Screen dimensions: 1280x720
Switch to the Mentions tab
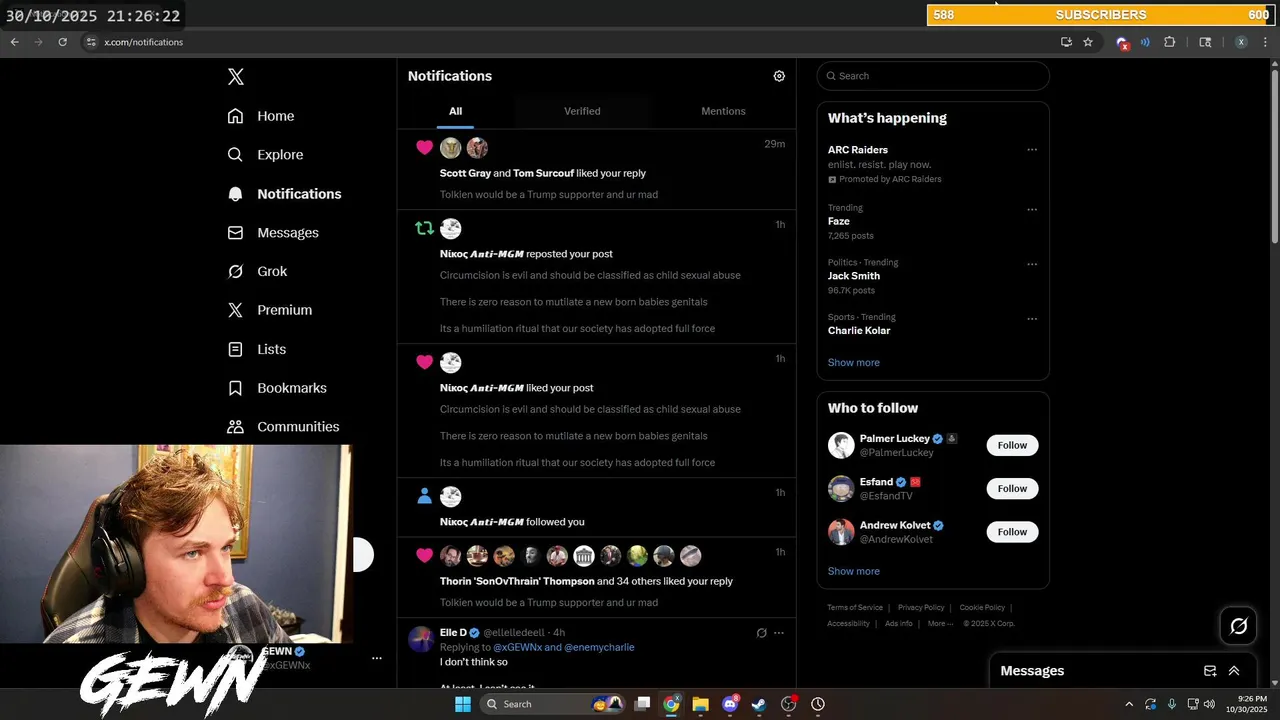point(723,111)
